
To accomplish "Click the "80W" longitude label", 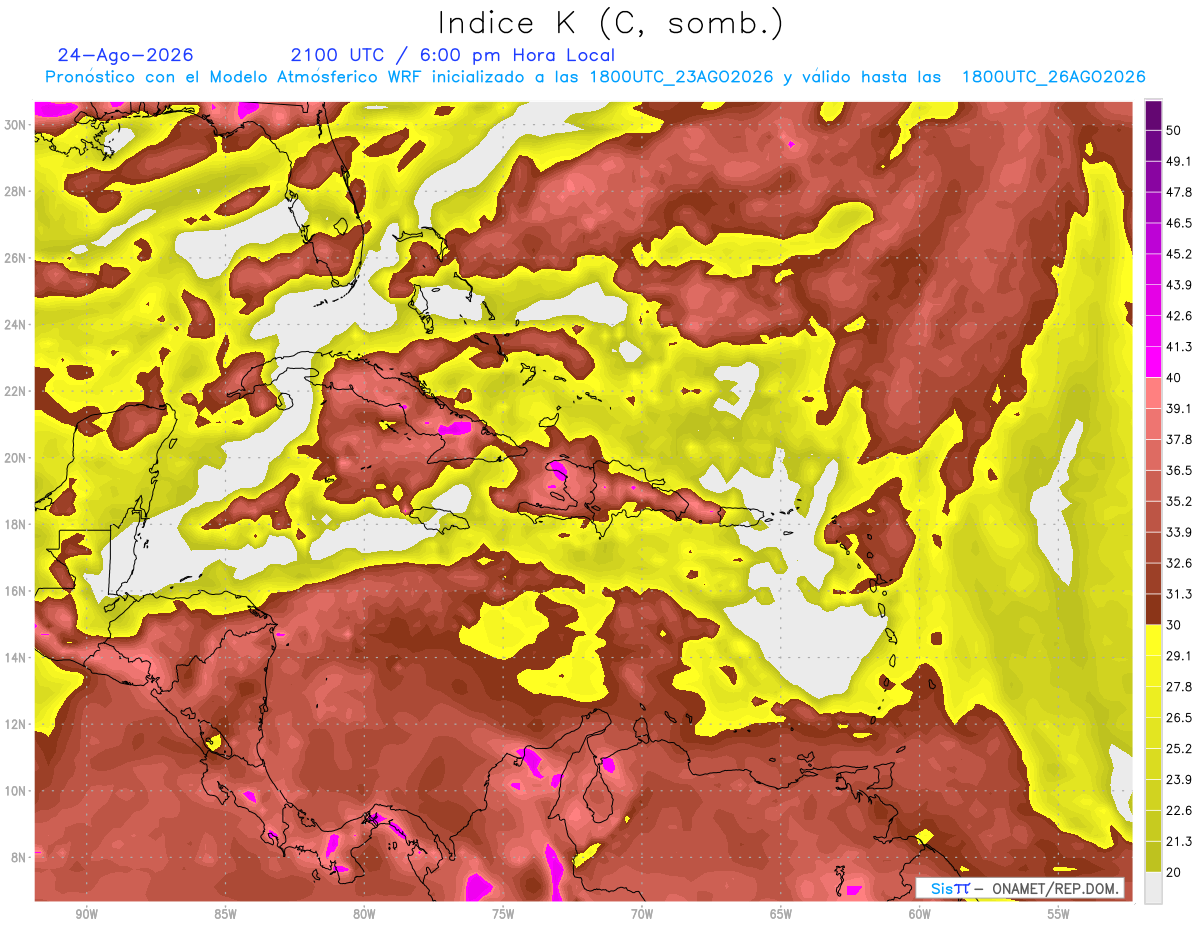I will (x=364, y=915).
